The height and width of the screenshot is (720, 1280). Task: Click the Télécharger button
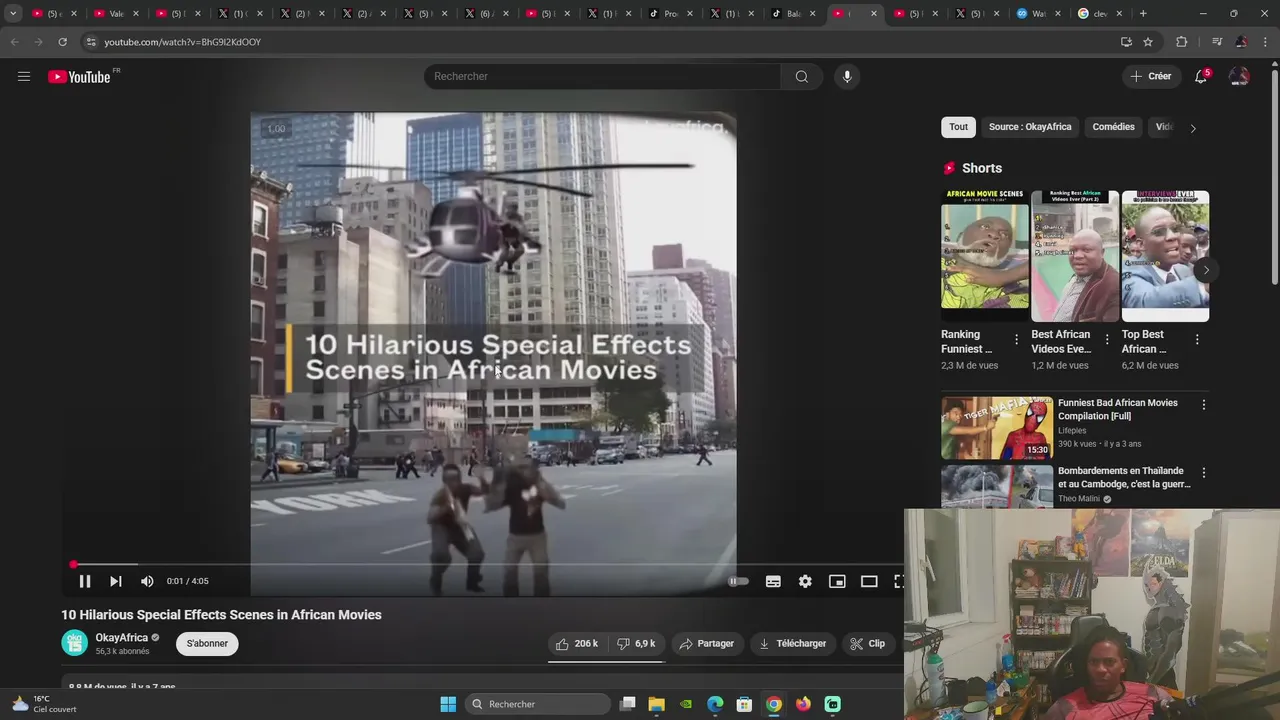click(792, 644)
